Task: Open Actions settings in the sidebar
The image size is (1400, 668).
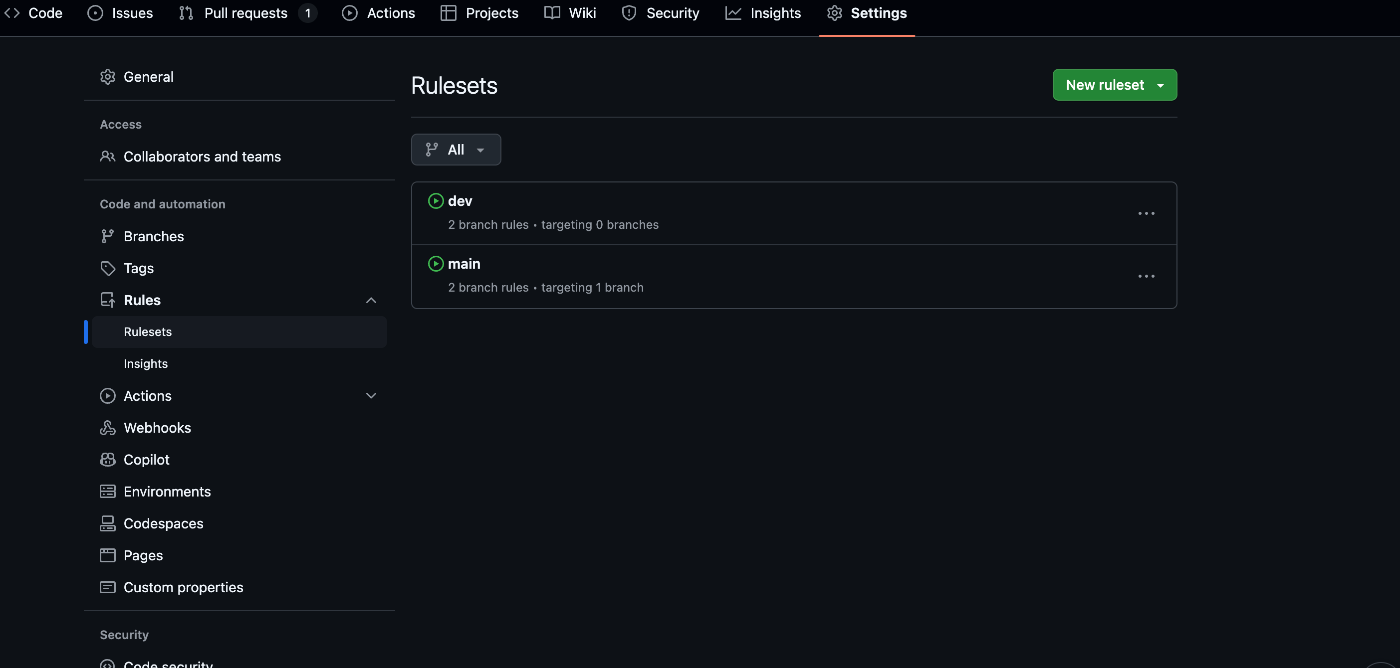Action: 148,396
